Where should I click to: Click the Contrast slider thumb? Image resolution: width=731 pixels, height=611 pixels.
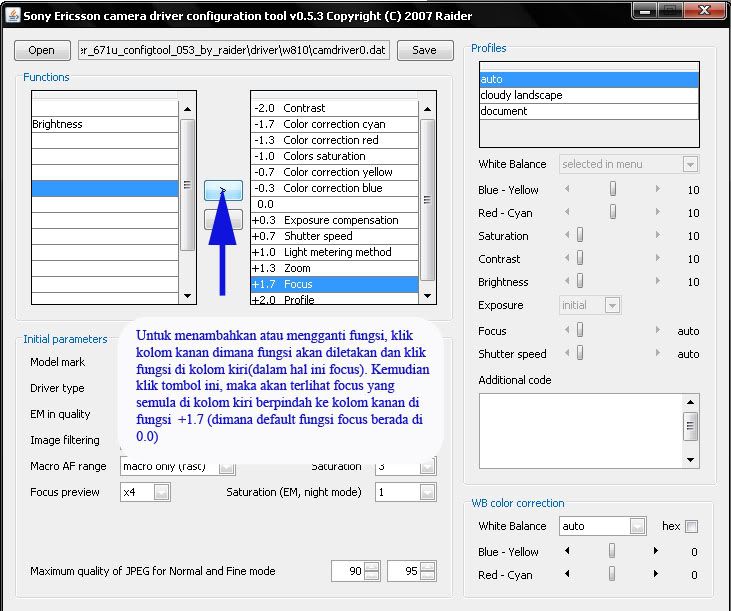(x=580, y=258)
